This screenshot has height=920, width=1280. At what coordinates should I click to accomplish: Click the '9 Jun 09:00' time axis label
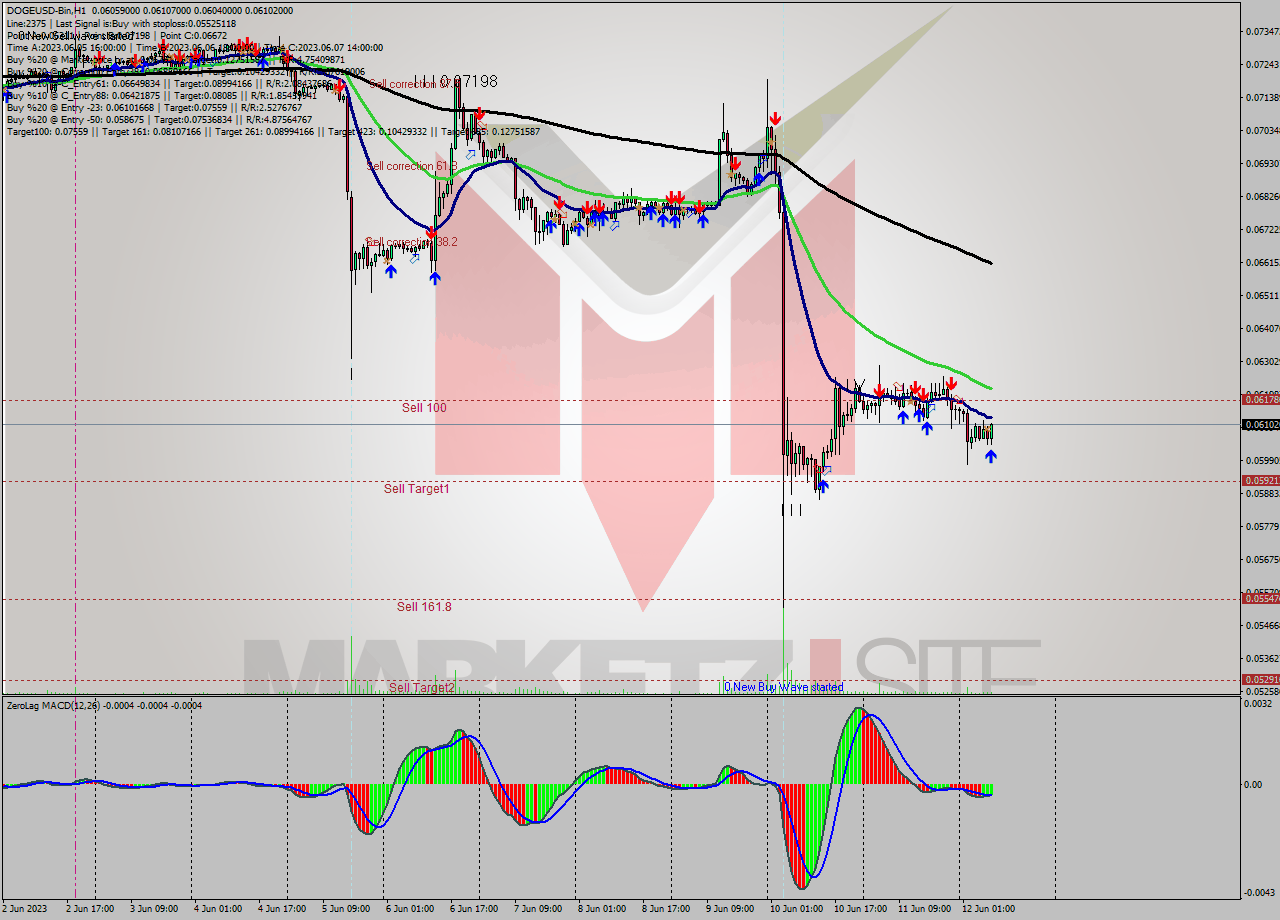click(730, 909)
